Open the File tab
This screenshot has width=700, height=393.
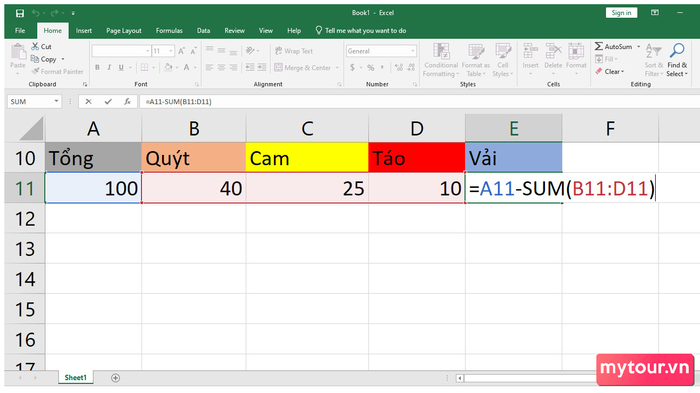coord(20,31)
